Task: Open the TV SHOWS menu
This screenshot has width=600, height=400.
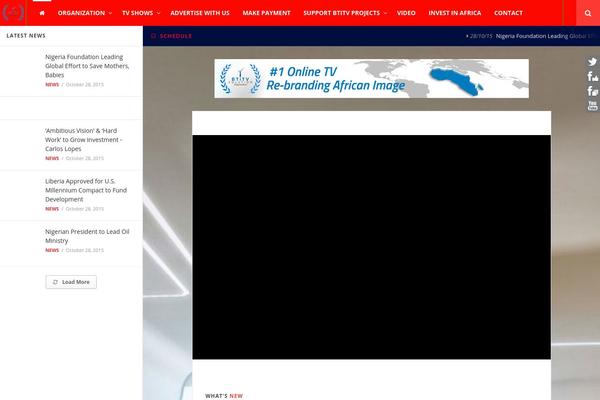Action: click(x=137, y=13)
